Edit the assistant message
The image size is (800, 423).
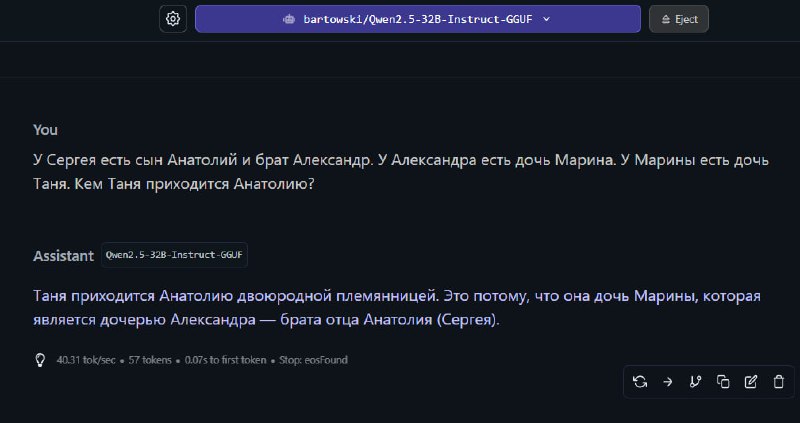[x=751, y=382]
